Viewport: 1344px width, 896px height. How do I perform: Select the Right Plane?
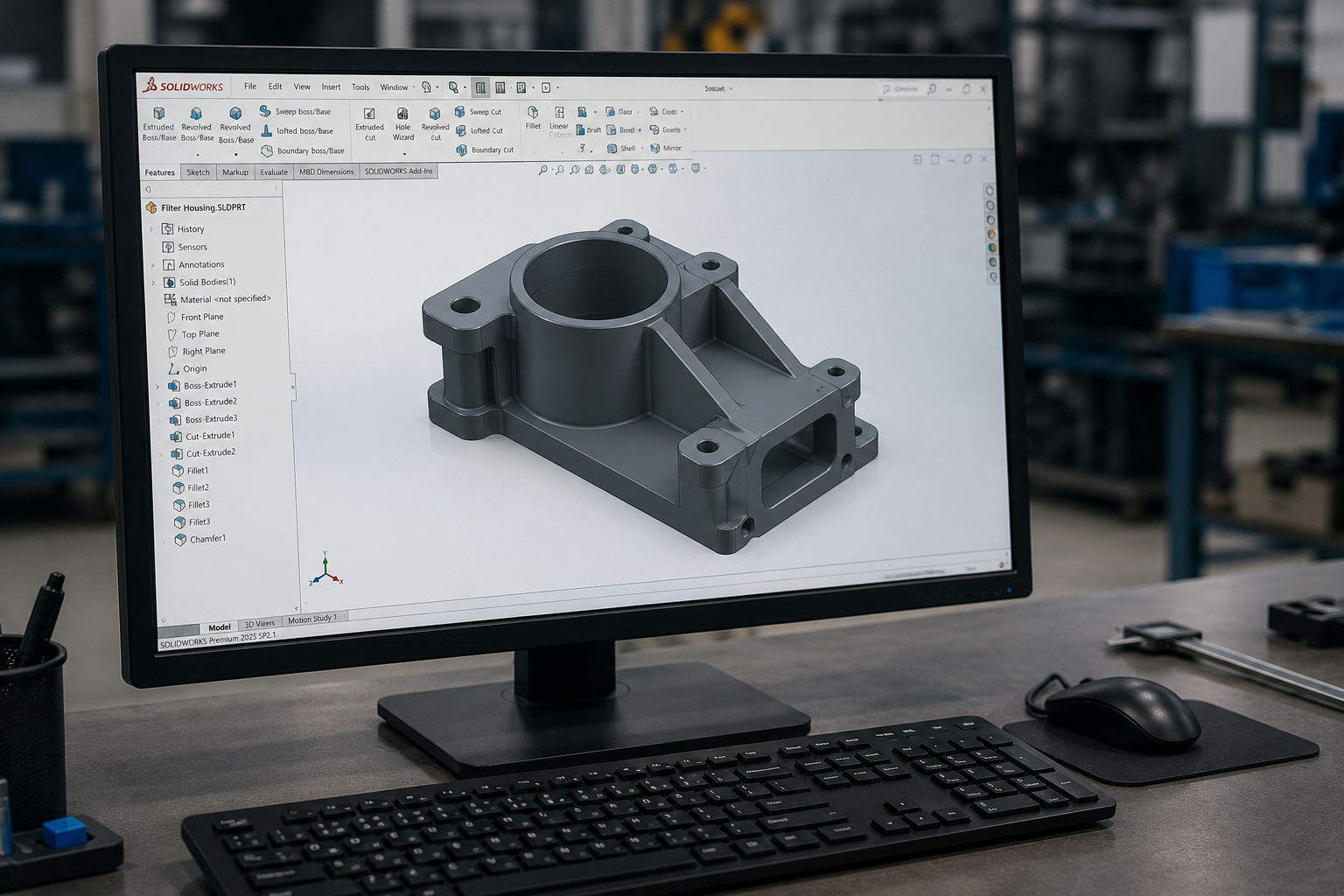pos(196,351)
